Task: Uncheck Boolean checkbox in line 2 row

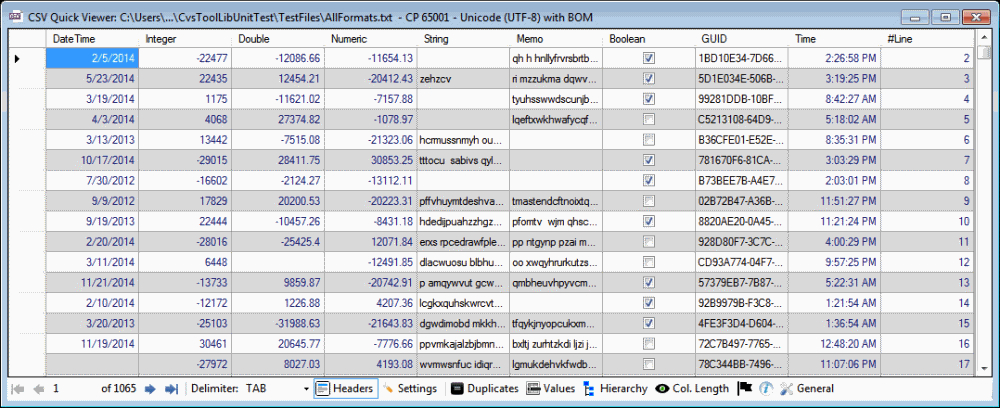Action: tap(649, 59)
